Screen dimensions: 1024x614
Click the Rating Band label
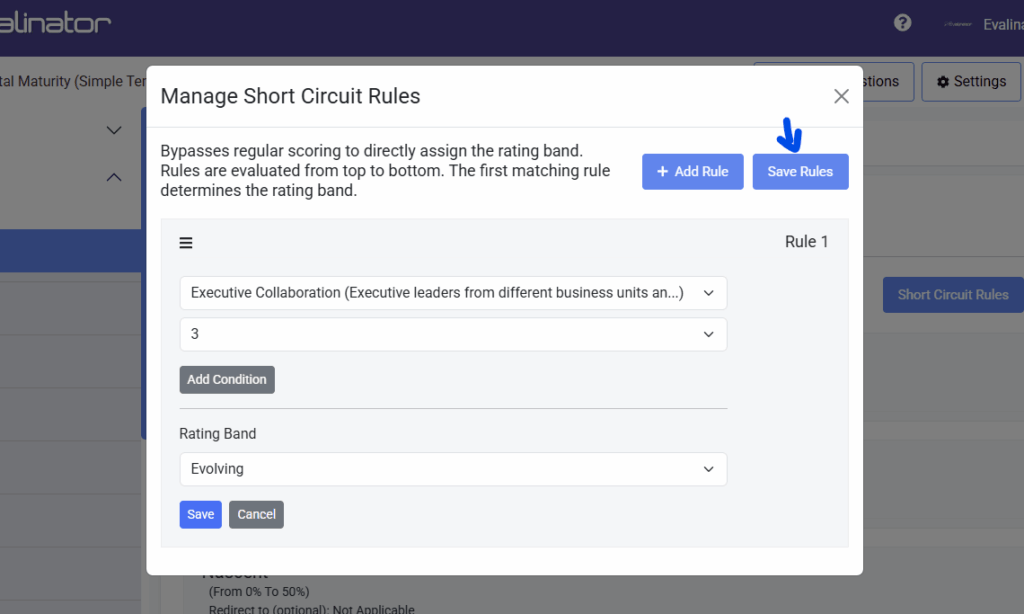[x=217, y=434]
